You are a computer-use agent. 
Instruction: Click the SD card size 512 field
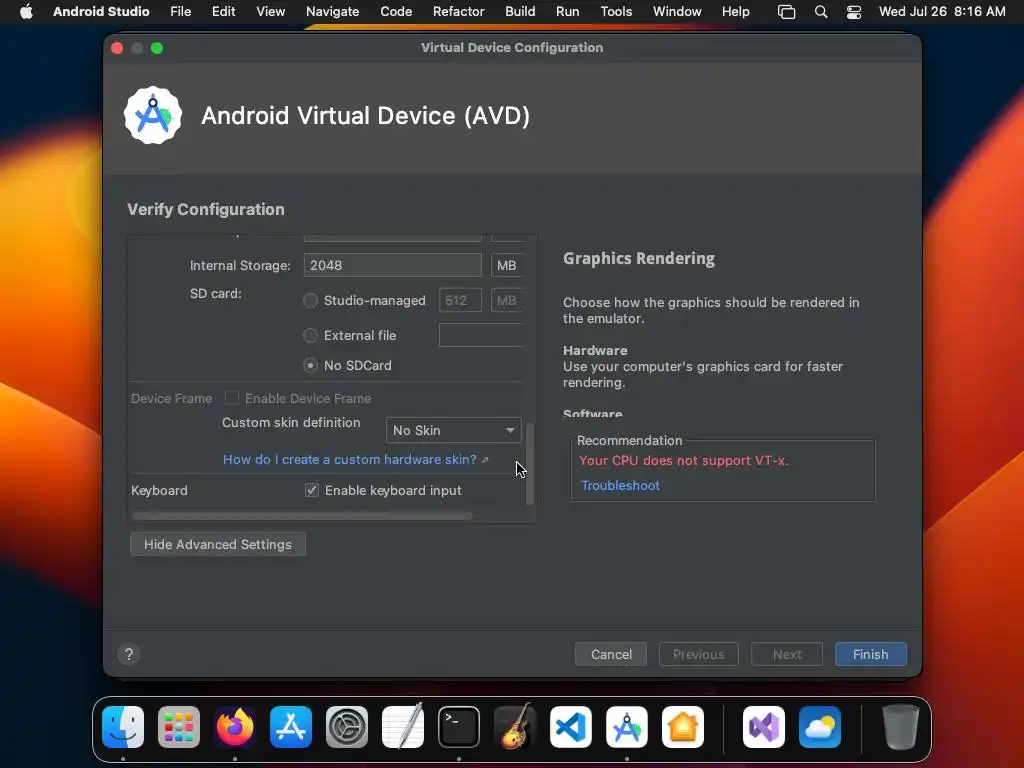click(460, 300)
